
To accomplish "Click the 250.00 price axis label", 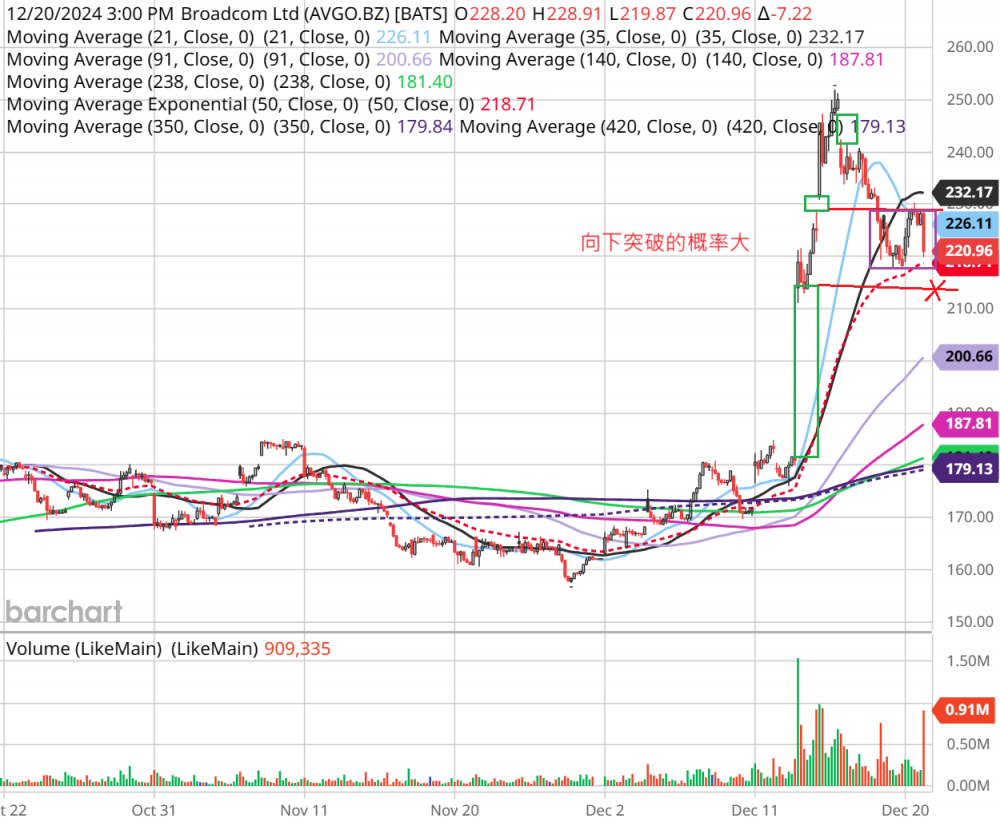I will tap(969, 100).
